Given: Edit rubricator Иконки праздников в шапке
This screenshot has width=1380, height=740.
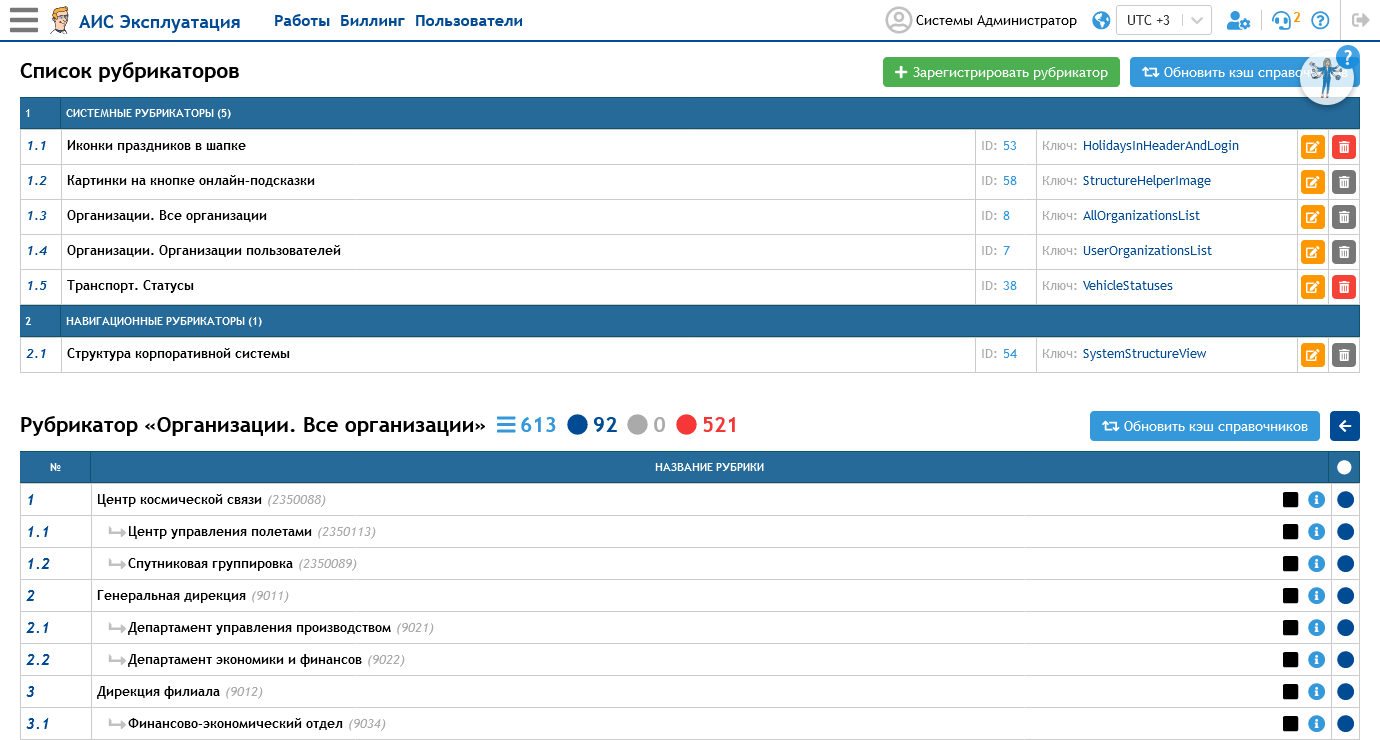Looking at the screenshot, I should click(1313, 147).
